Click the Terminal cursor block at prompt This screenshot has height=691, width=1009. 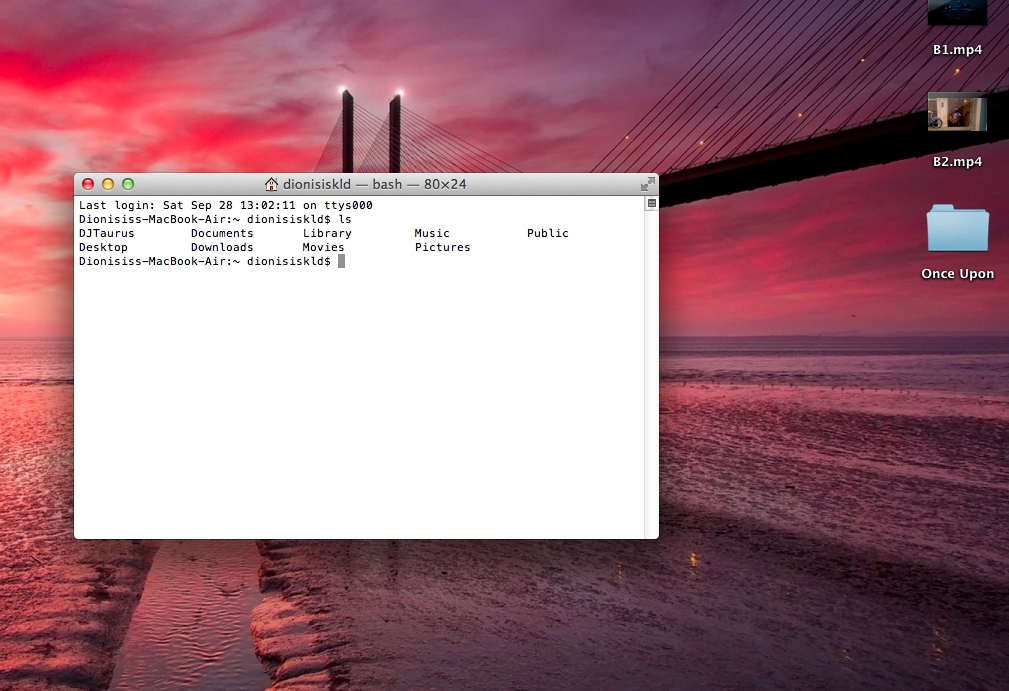click(x=342, y=261)
